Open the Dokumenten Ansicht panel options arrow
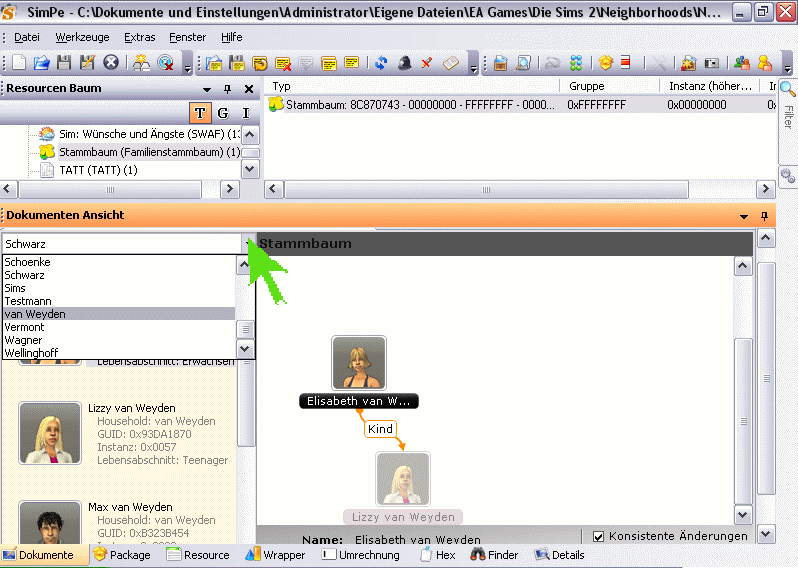This screenshot has width=798, height=568. [x=744, y=216]
